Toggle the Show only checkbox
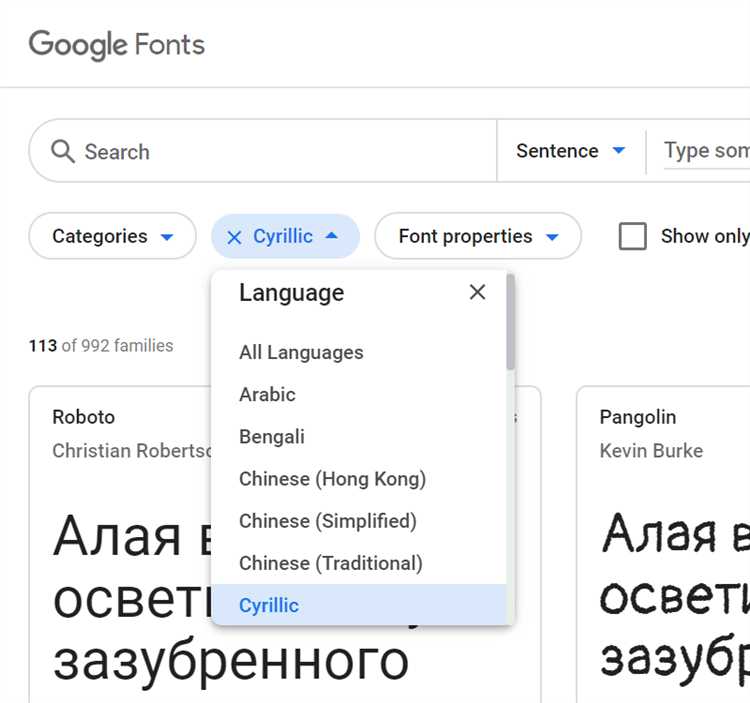 [x=632, y=236]
